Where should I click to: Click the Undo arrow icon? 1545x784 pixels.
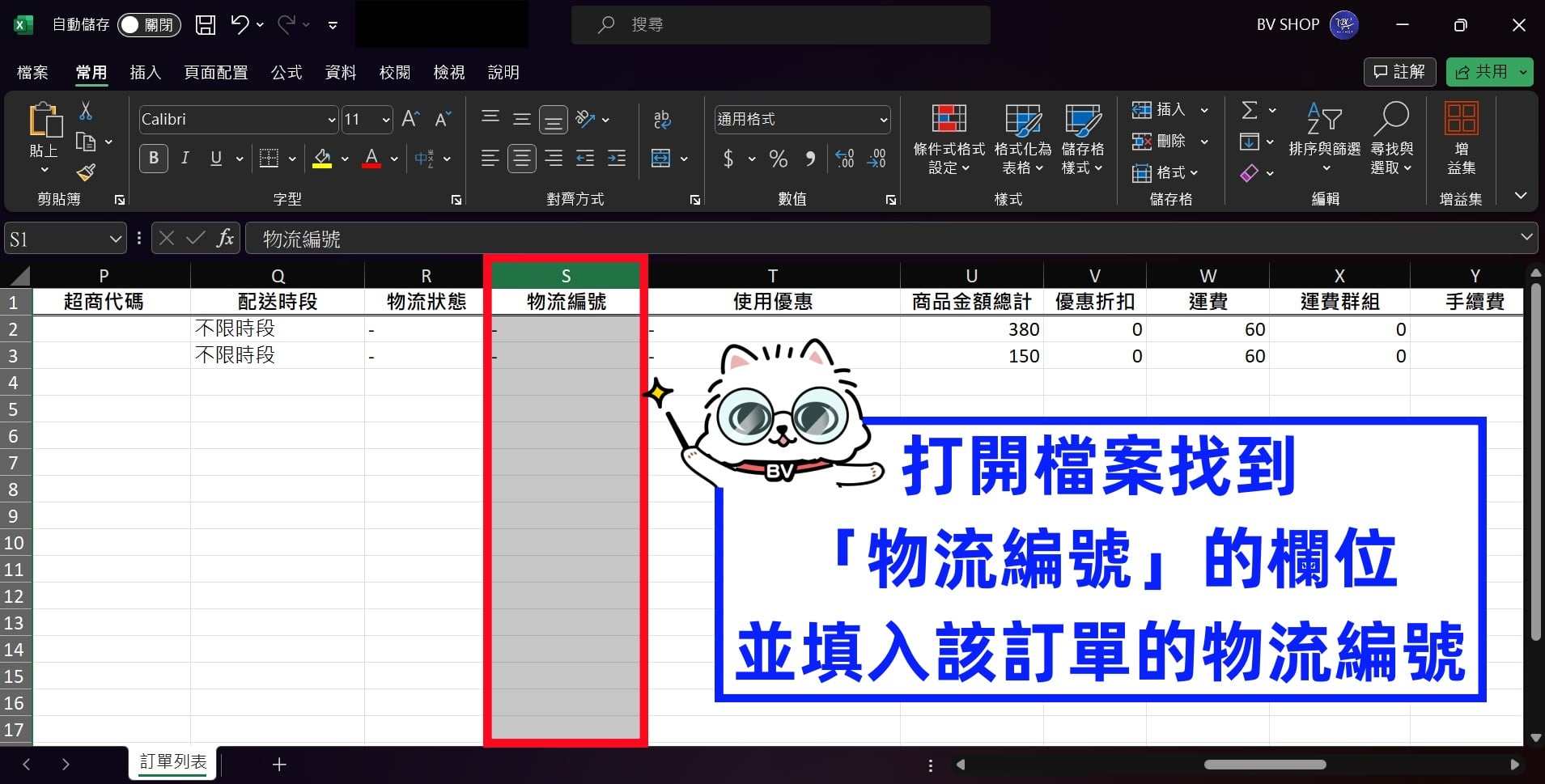pos(240,24)
